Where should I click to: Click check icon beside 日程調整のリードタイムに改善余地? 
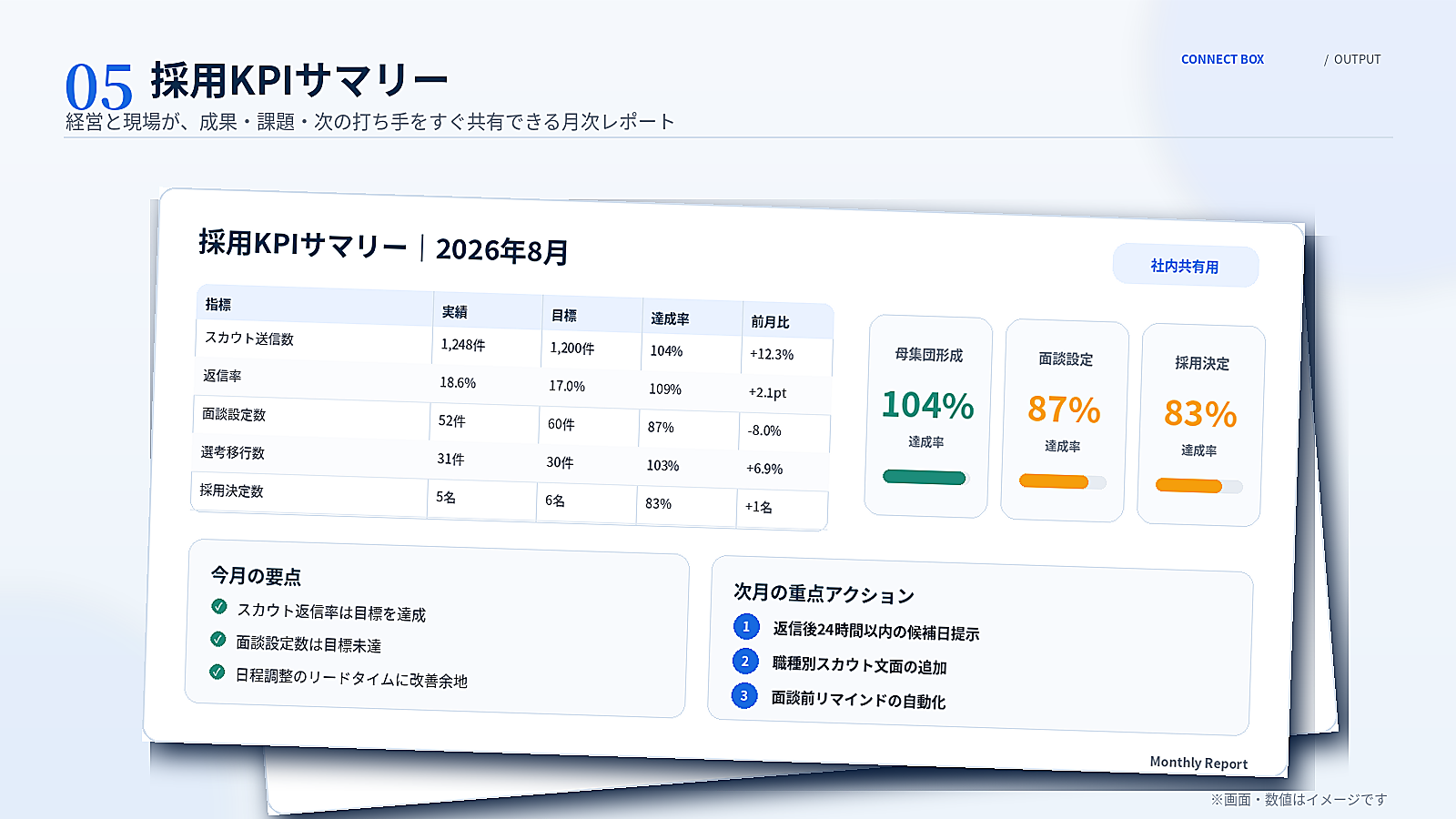(217, 672)
